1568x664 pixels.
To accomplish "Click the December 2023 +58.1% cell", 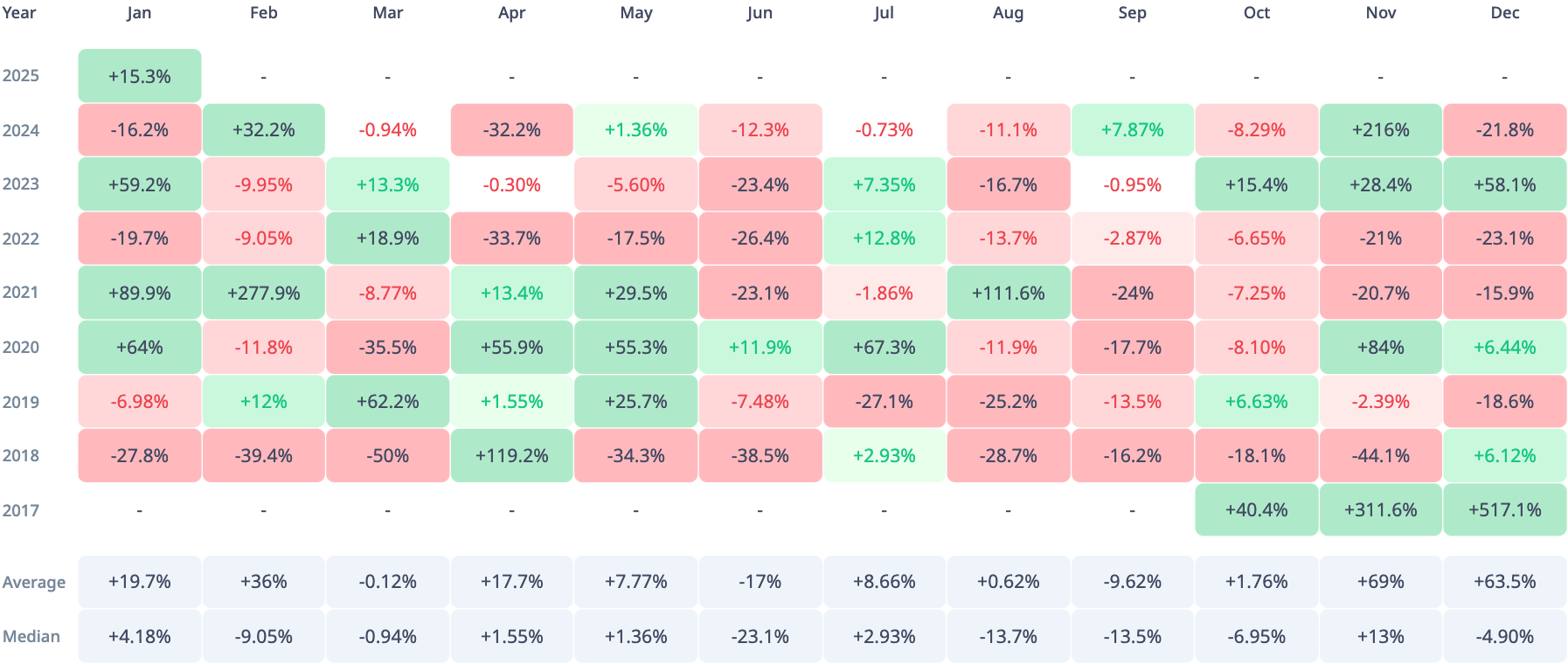I will [x=1504, y=185].
